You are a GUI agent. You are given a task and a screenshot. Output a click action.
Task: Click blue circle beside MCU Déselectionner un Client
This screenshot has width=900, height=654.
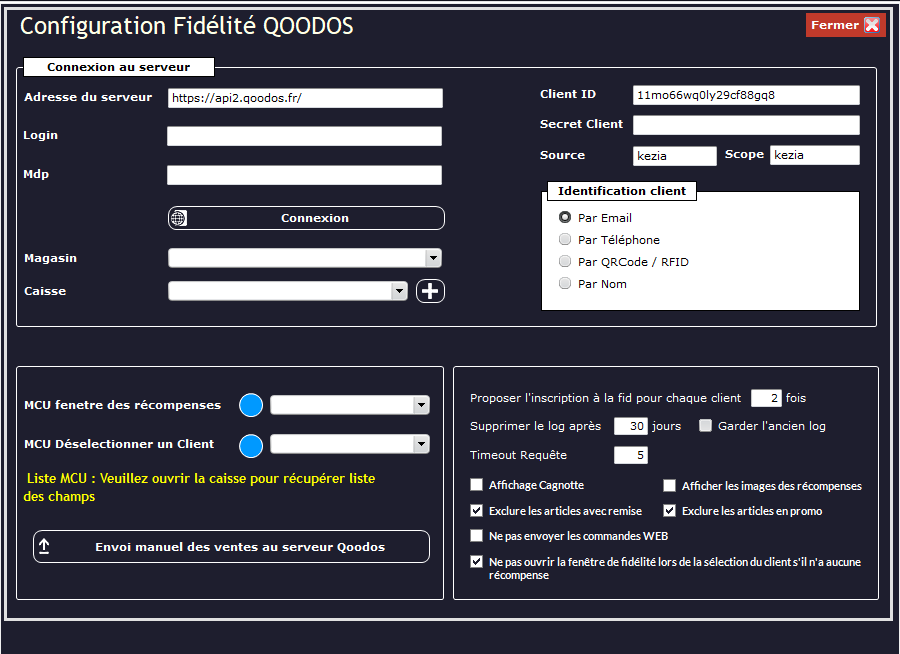click(x=251, y=444)
